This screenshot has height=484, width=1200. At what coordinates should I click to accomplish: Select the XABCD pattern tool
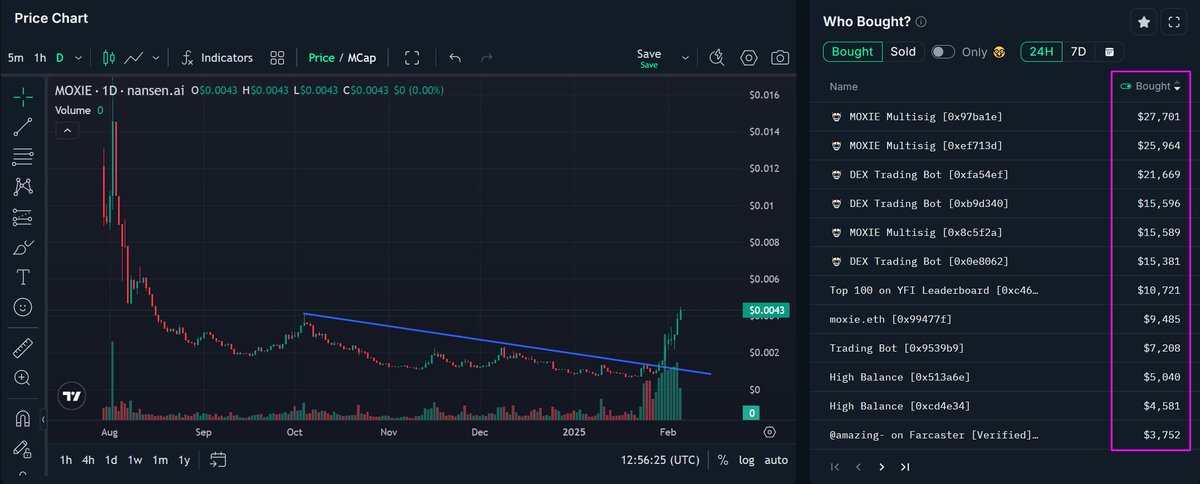pyautogui.click(x=22, y=187)
